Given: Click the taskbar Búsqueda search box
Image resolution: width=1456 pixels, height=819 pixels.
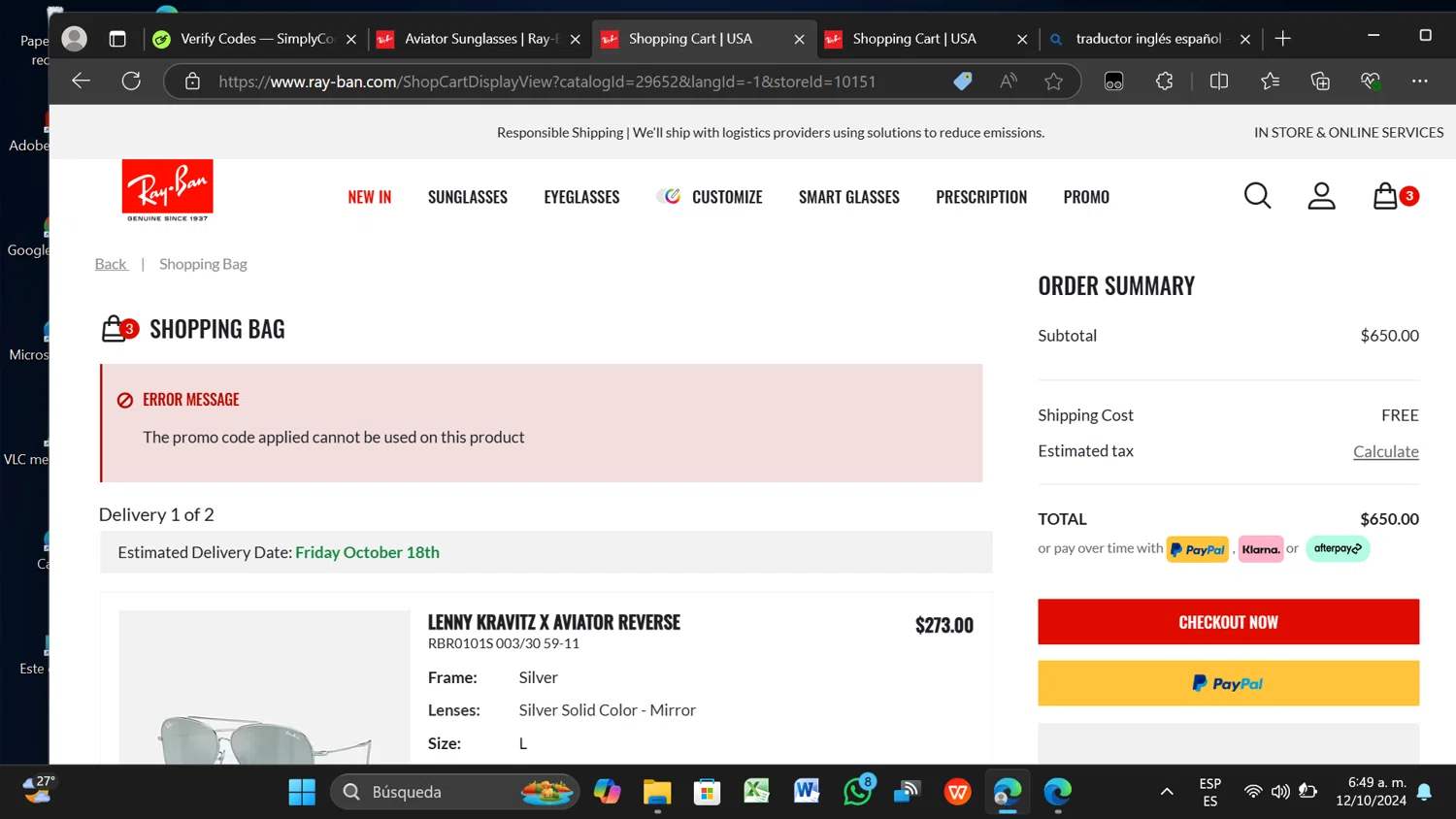Looking at the screenshot, I should click(455, 792).
